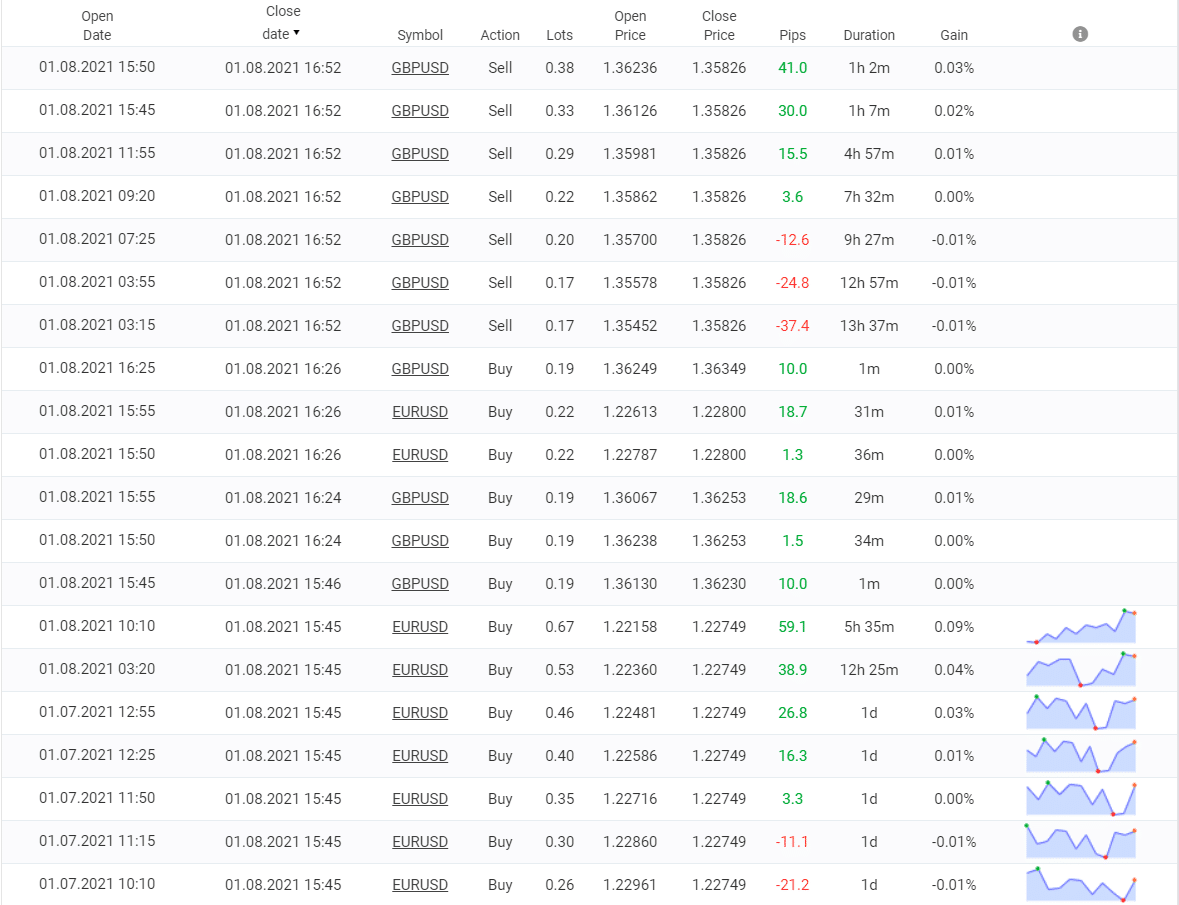Open EURUSD link with 16.3 pips
The height and width of the screenshot is (905, 1179).
click(x=420, y=755)
